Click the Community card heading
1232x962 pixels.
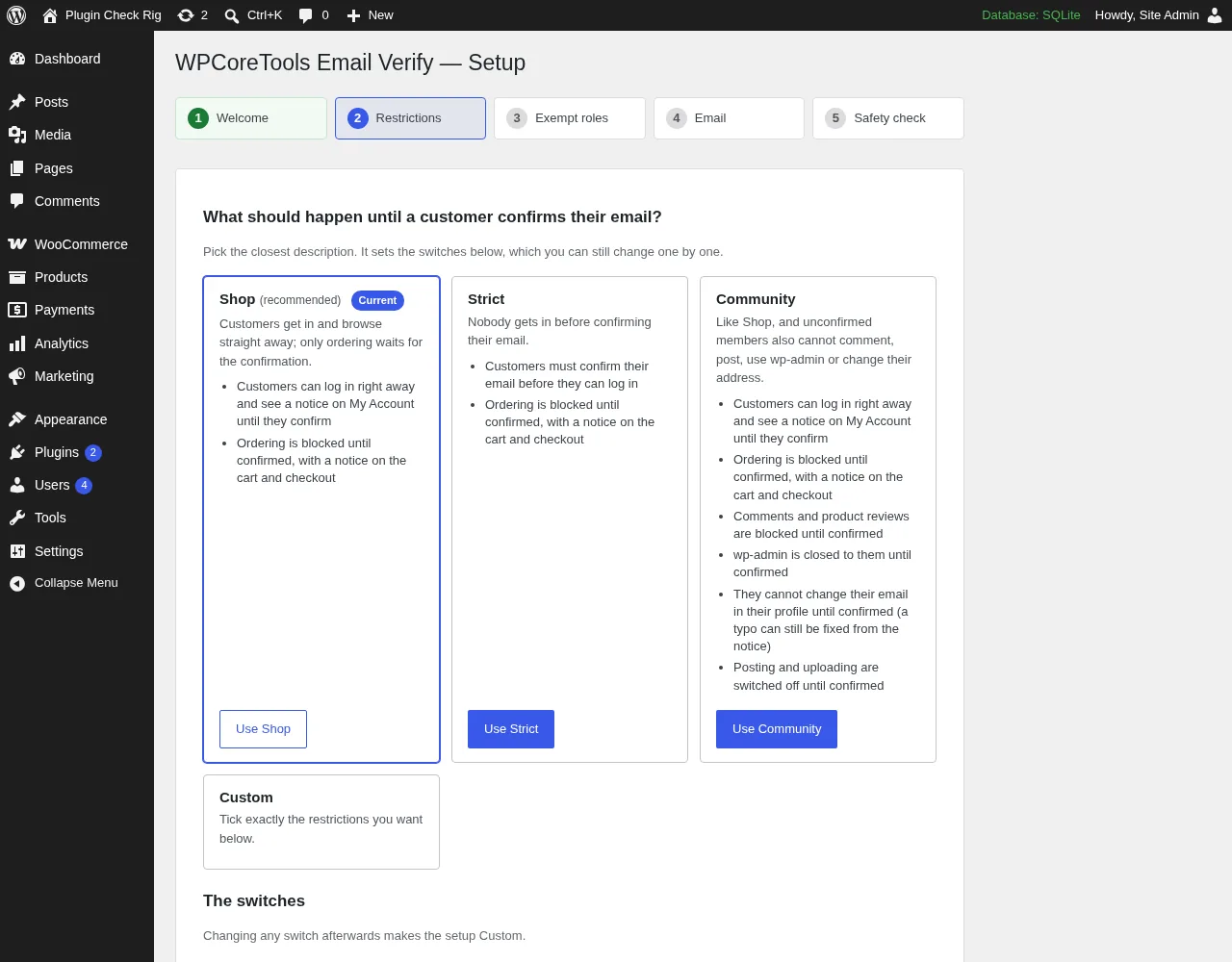(x=756, y=299)
